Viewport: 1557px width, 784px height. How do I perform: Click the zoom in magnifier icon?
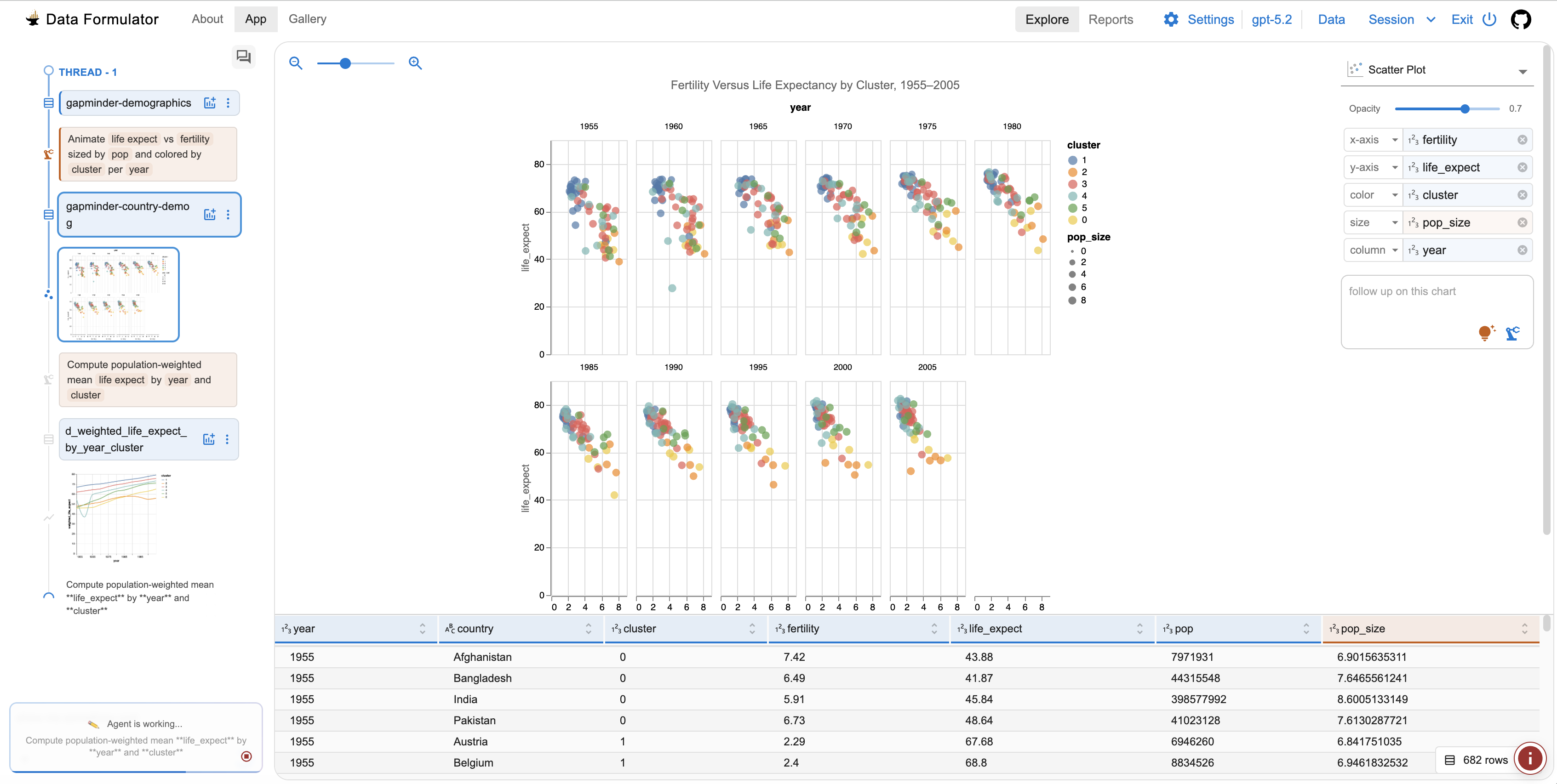(415, 63)
